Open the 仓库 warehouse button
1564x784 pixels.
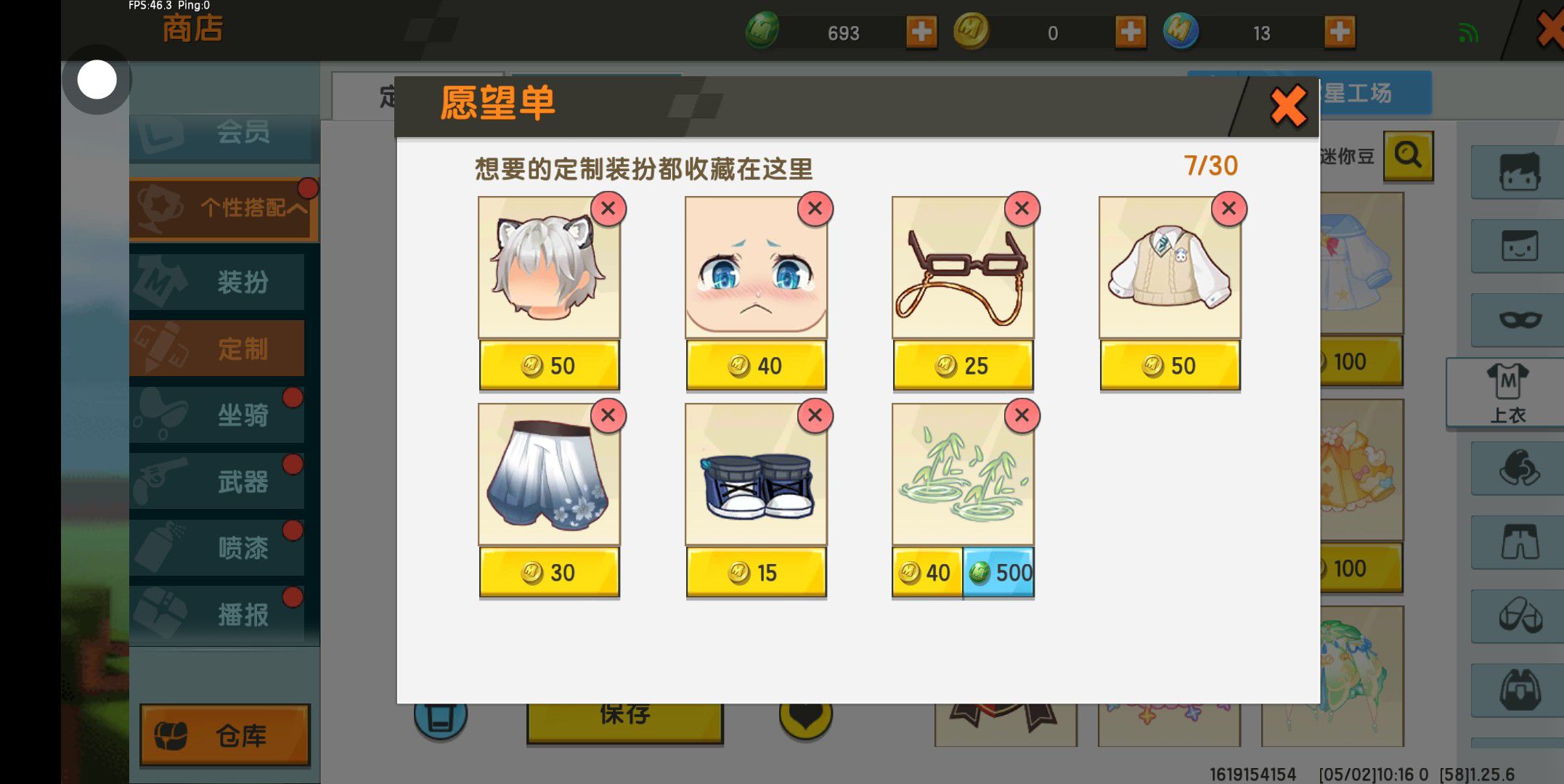pyautogui.click(x=225, y=735)
